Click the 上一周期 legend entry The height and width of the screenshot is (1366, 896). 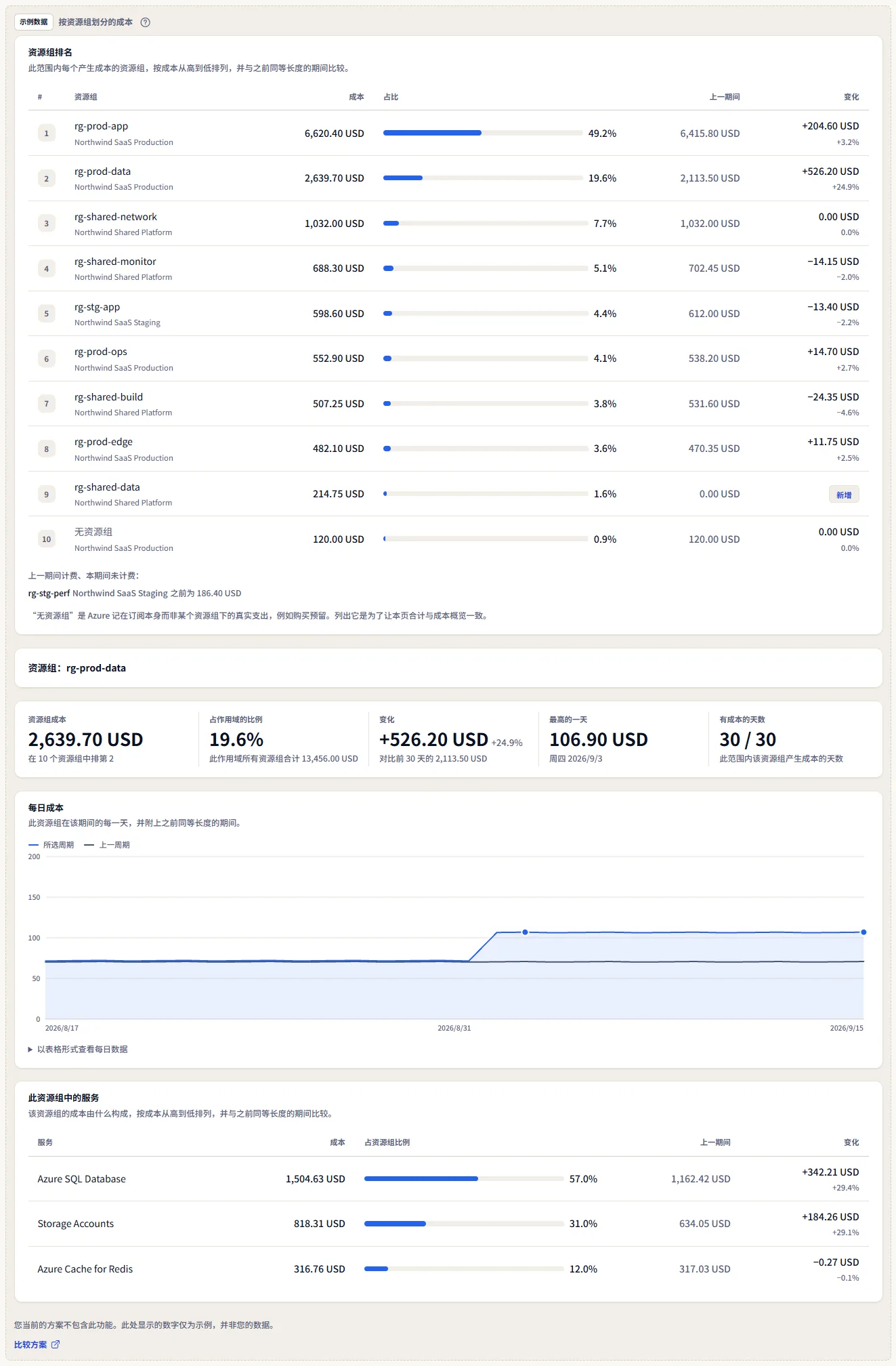pyautogui.click(x=107, y=845)
